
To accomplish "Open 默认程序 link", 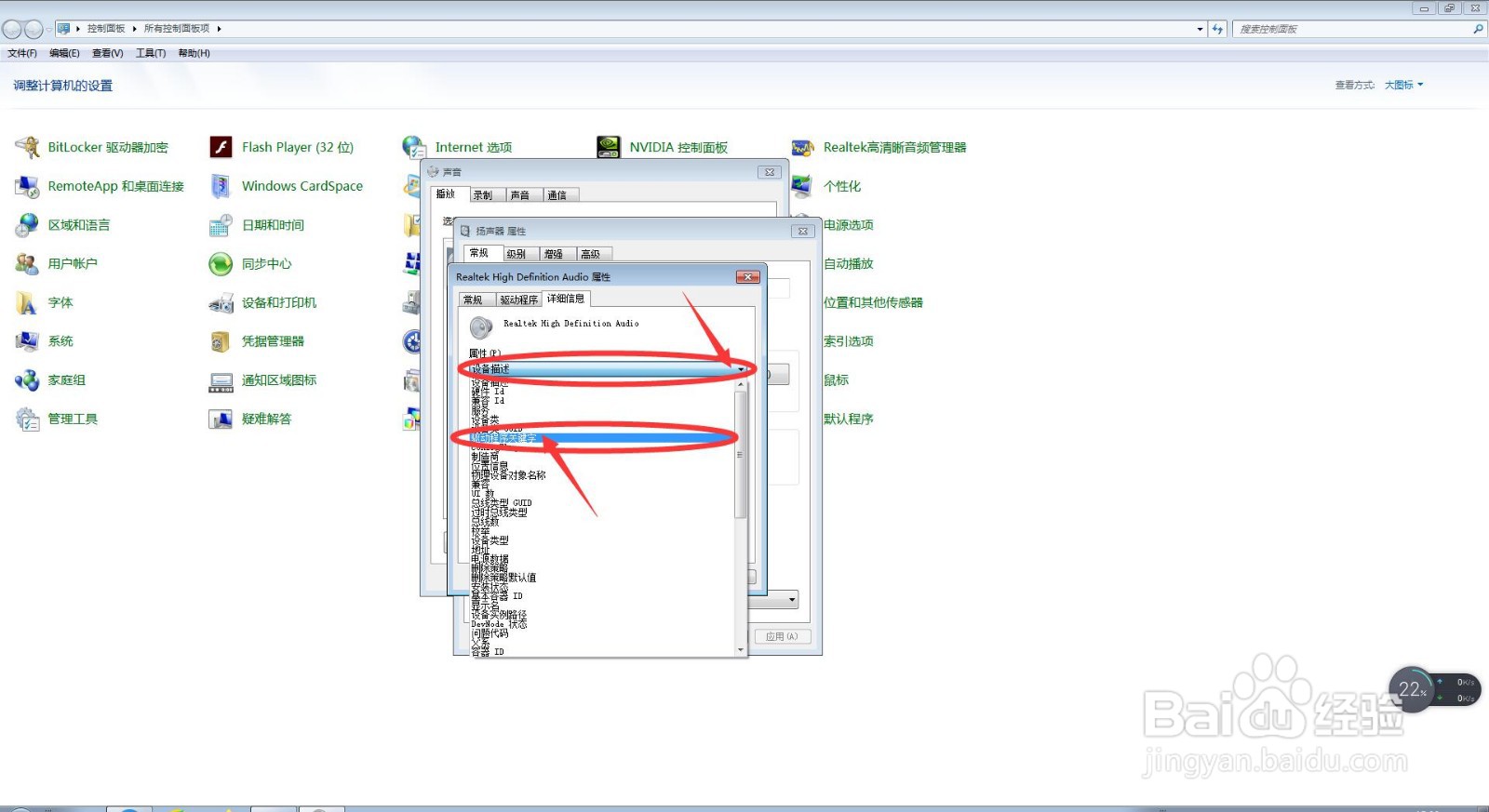I will click(x=849, y=419).
